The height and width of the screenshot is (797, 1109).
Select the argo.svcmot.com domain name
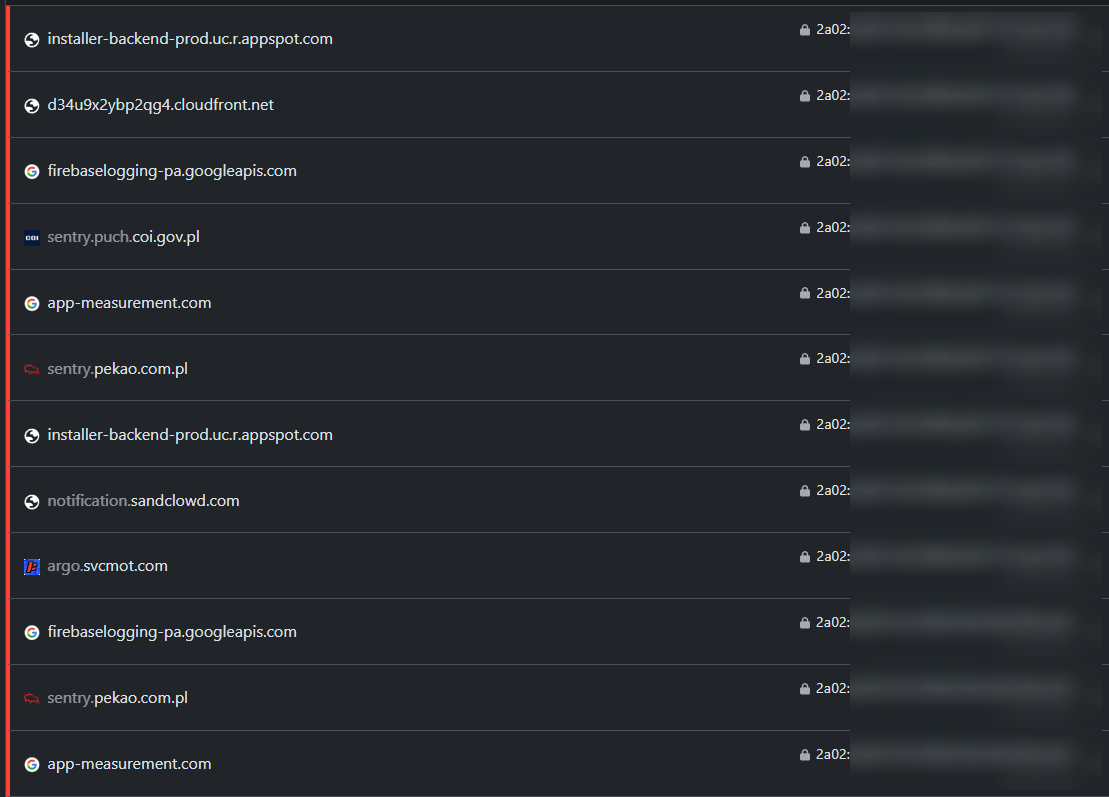[108, 566]
